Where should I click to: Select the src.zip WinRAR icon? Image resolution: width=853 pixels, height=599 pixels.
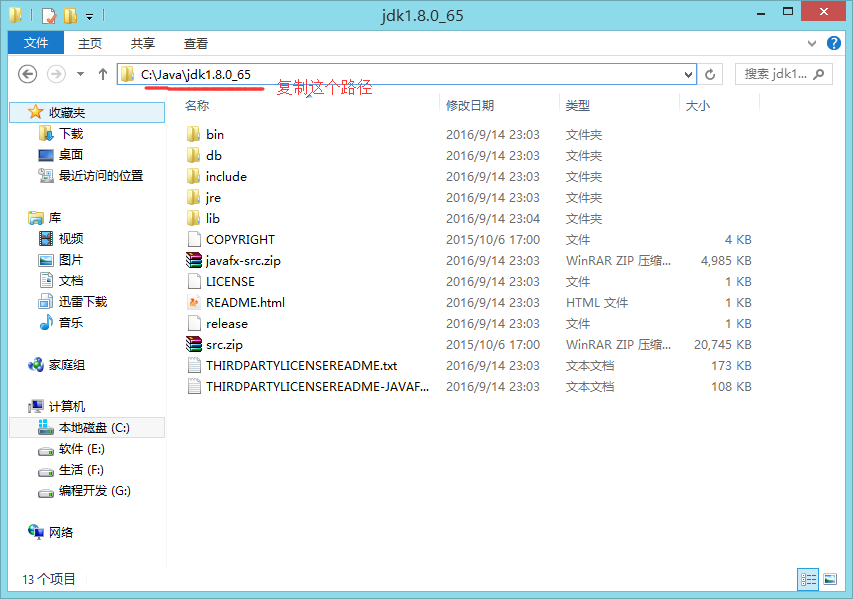[194, 344]
